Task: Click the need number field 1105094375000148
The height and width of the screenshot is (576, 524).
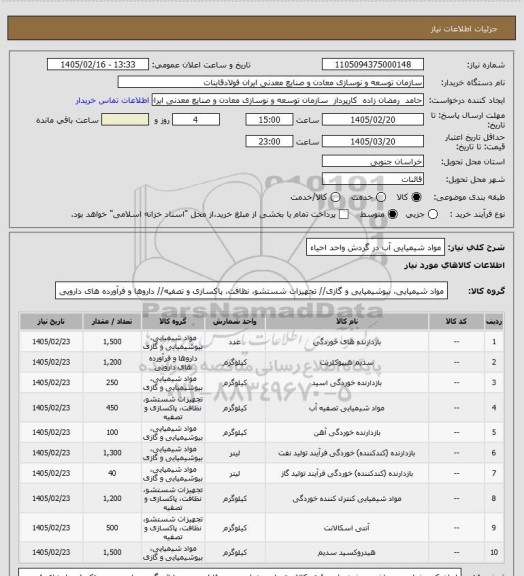Action: [x=373, y=65]
